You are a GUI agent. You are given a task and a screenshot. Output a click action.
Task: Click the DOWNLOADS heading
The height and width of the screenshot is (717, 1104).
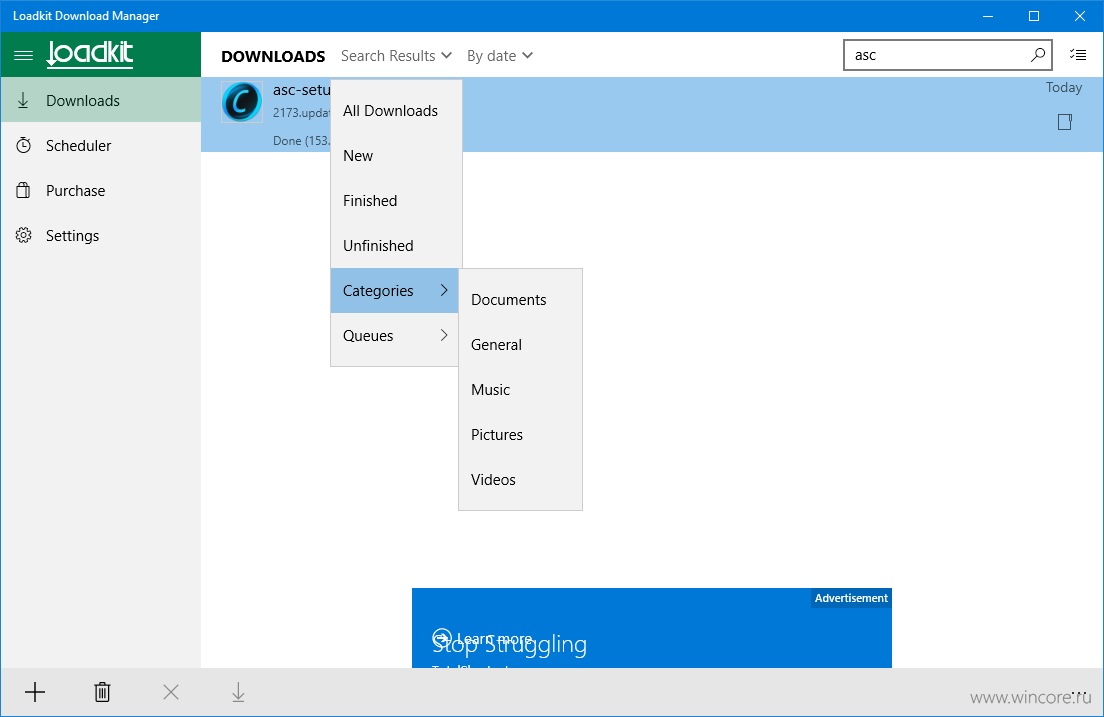click(x=273, y=56)
